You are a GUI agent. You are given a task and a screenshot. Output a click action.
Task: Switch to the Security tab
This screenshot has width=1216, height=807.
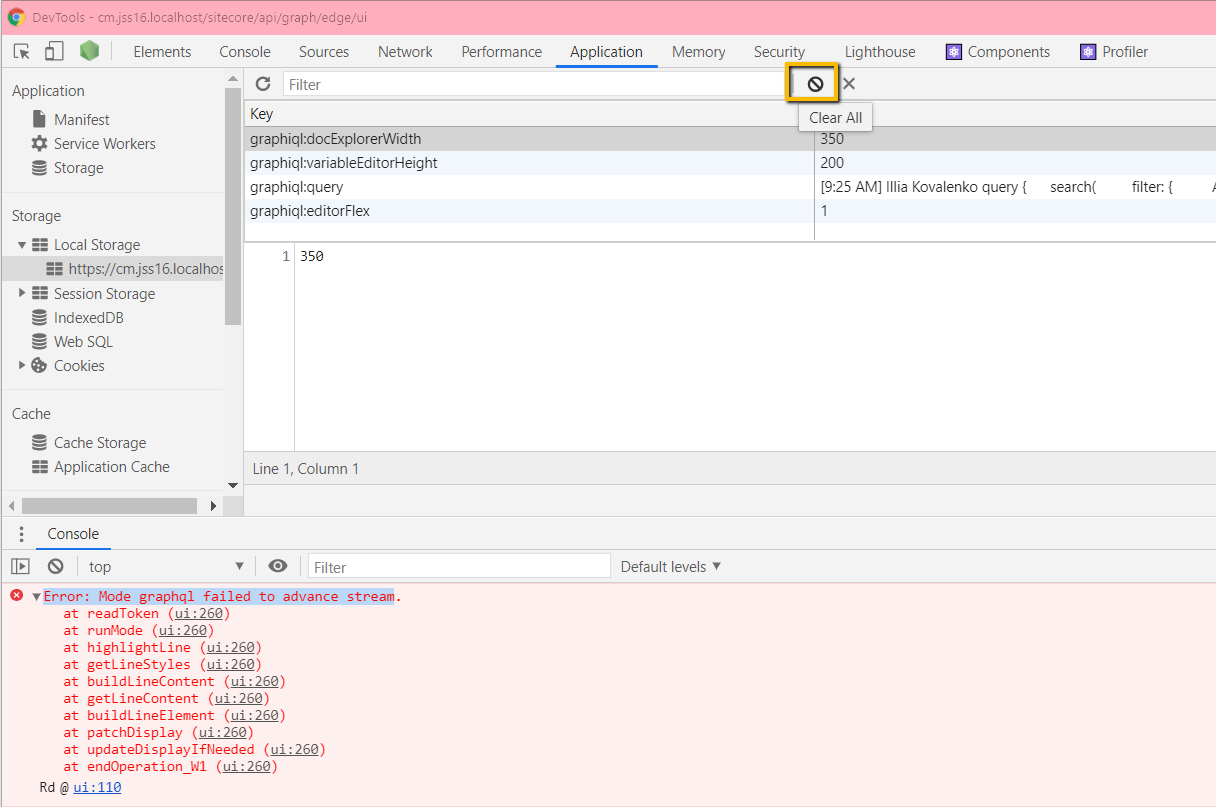[780, 52]
